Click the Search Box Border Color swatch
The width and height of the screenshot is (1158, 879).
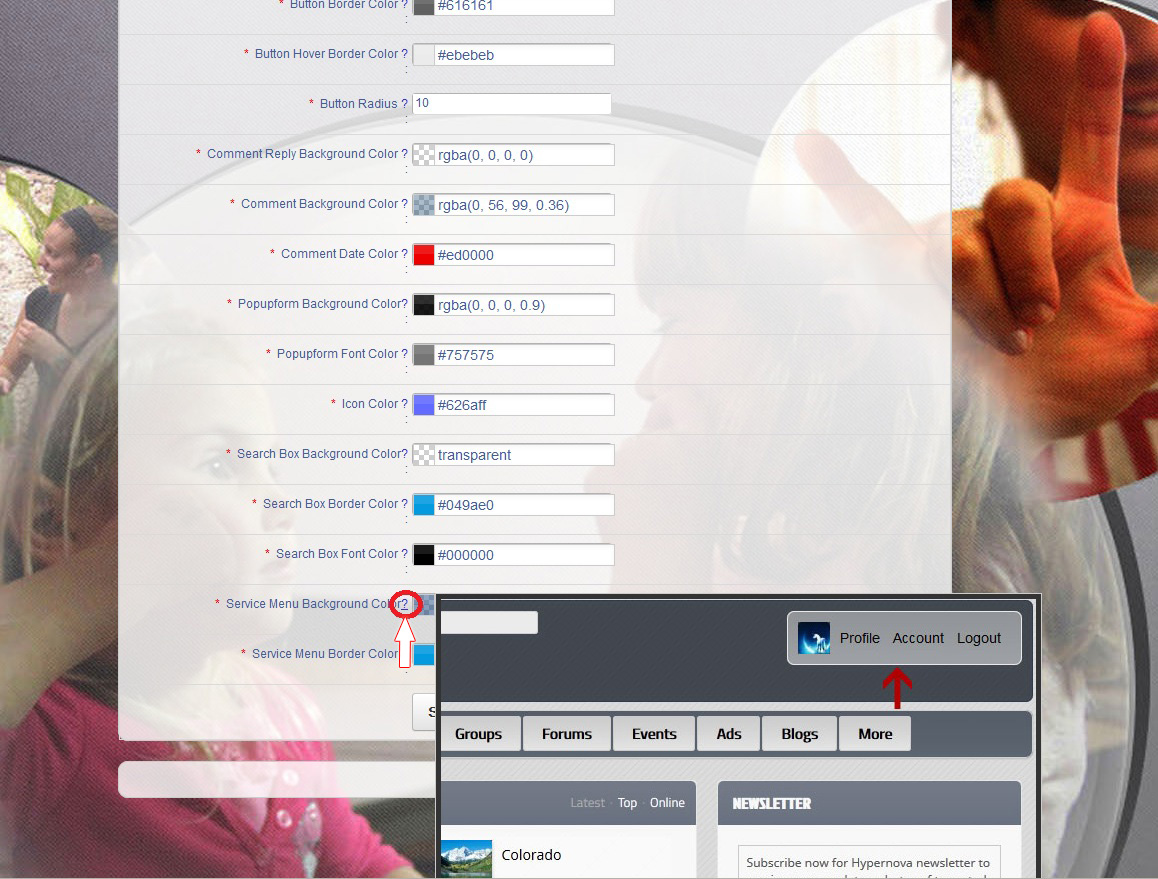(424, 505)
